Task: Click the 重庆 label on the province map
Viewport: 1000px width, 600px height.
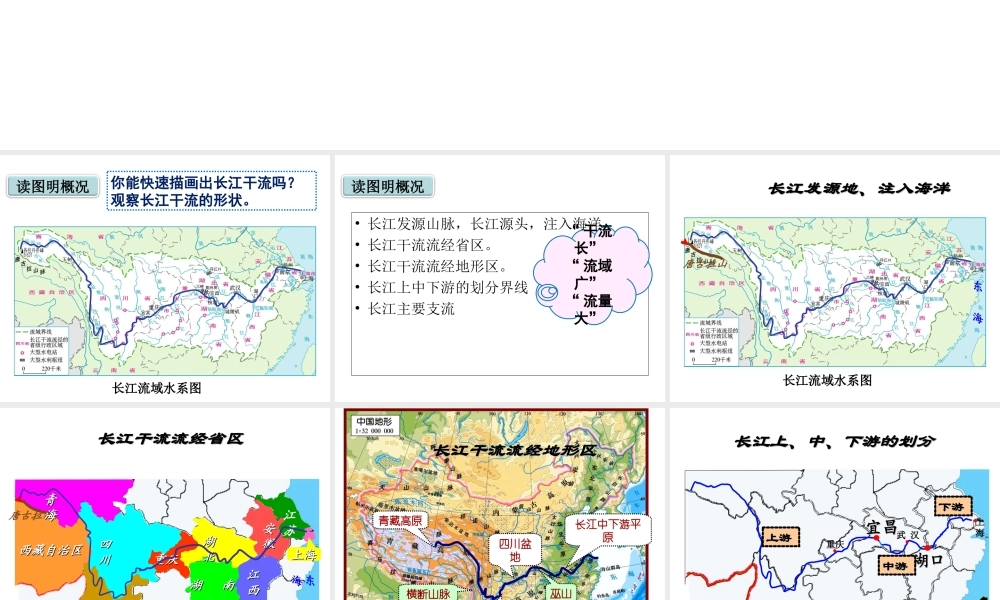Action: pos(167,558)
